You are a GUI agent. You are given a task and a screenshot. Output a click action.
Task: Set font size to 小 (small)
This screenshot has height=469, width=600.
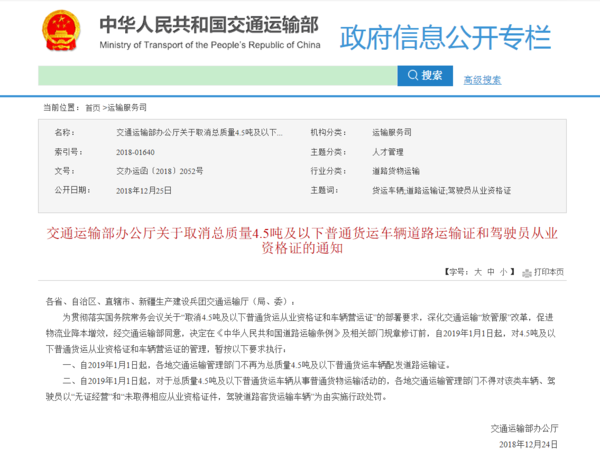[x=502, y=272]
